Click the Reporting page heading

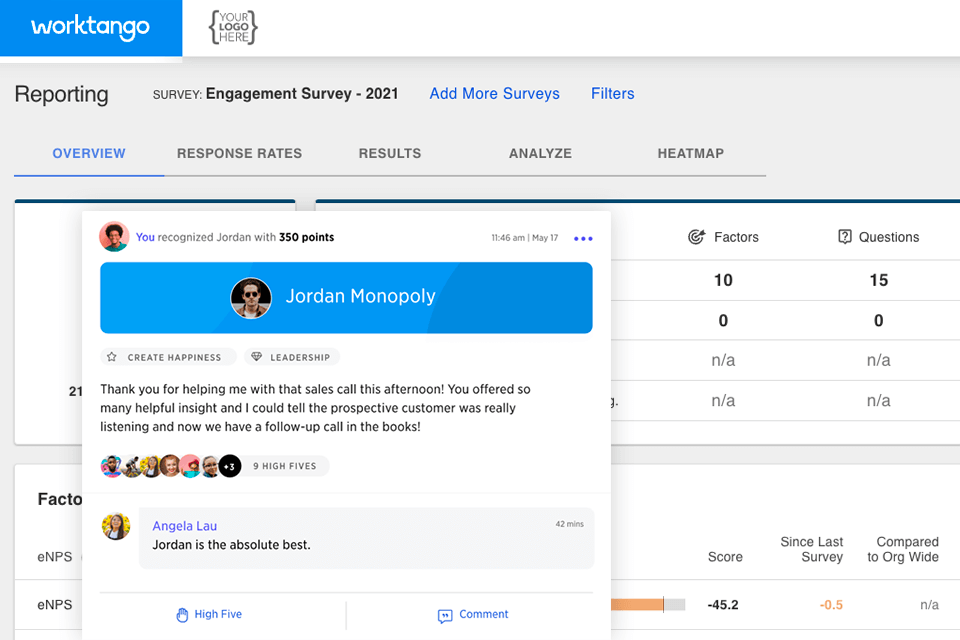(x=61, y=94)
